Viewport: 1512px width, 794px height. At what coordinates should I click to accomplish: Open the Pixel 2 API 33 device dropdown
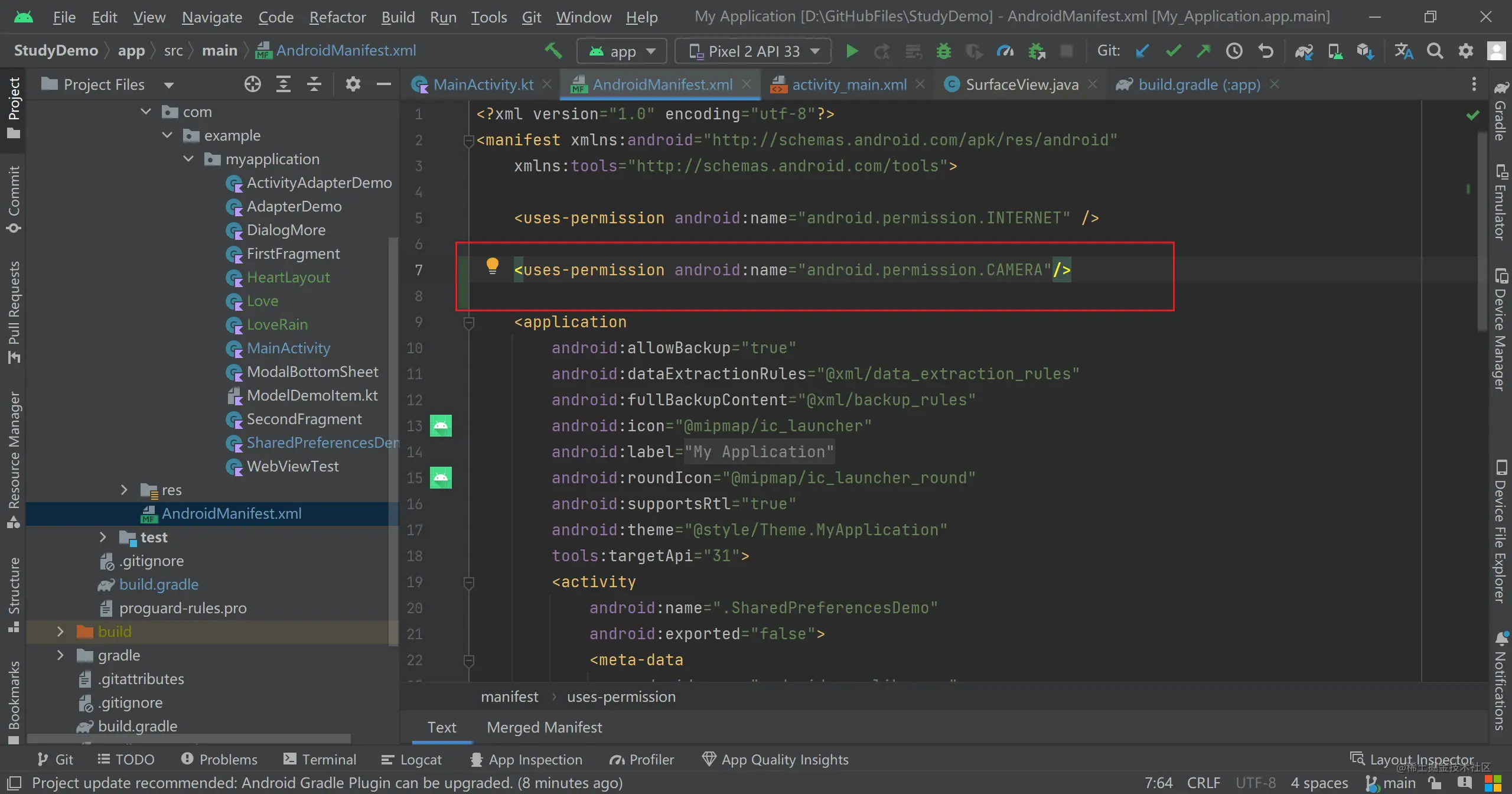[753, 51]
